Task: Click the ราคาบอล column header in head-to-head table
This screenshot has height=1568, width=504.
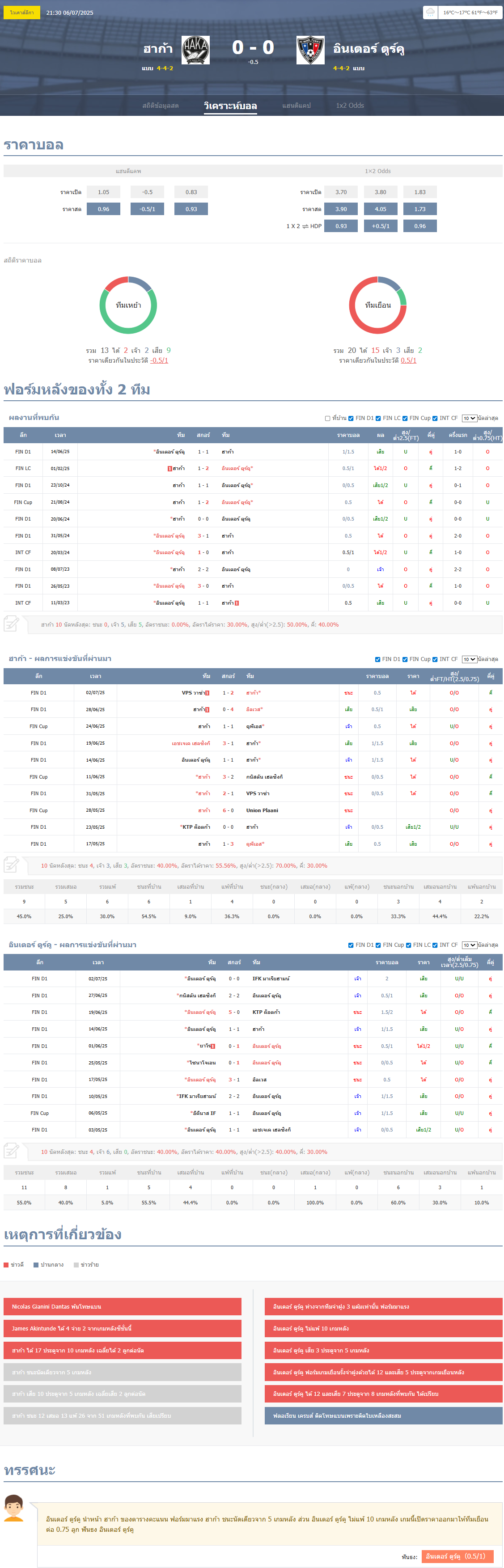Action: coord(348,435)
